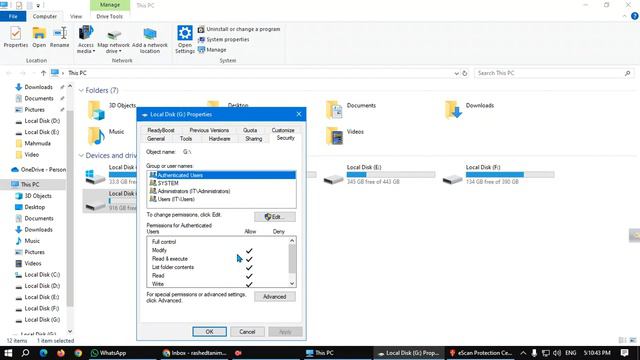Click the Edit permissions button
Screen dimensions: 640x360
pos(275,217)
